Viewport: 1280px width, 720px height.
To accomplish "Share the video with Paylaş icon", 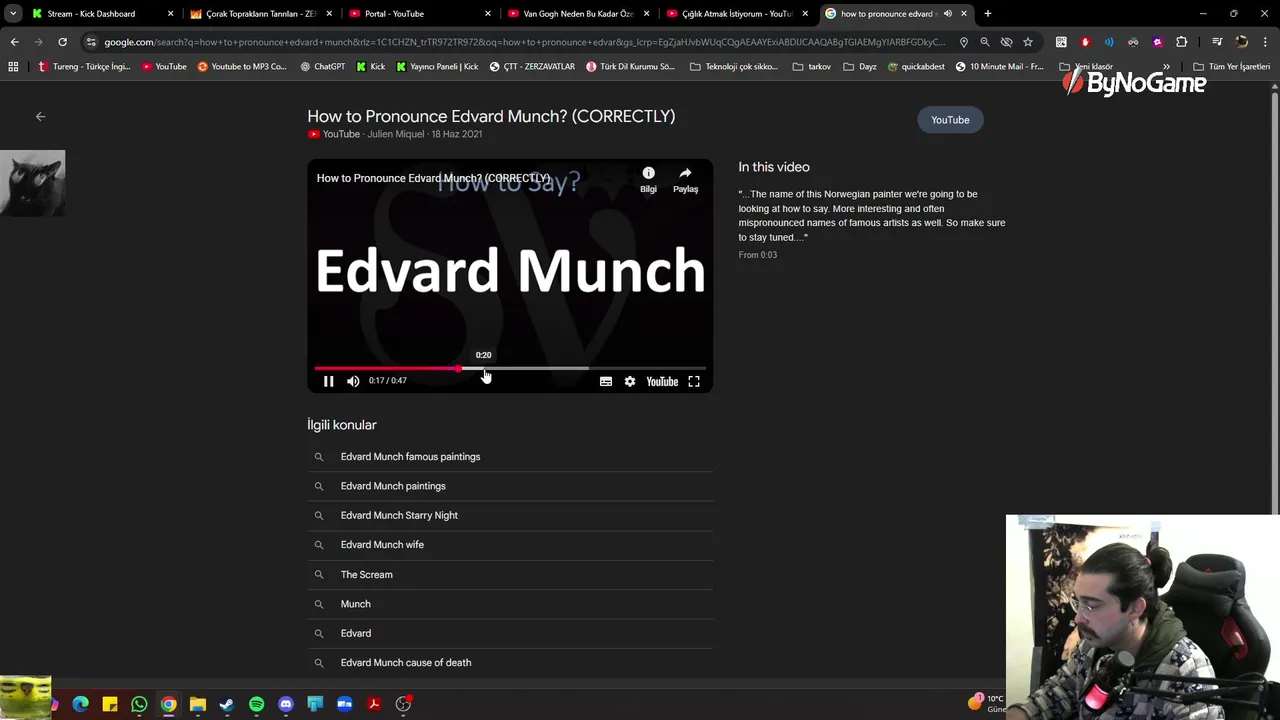I will tap(685, 179).
